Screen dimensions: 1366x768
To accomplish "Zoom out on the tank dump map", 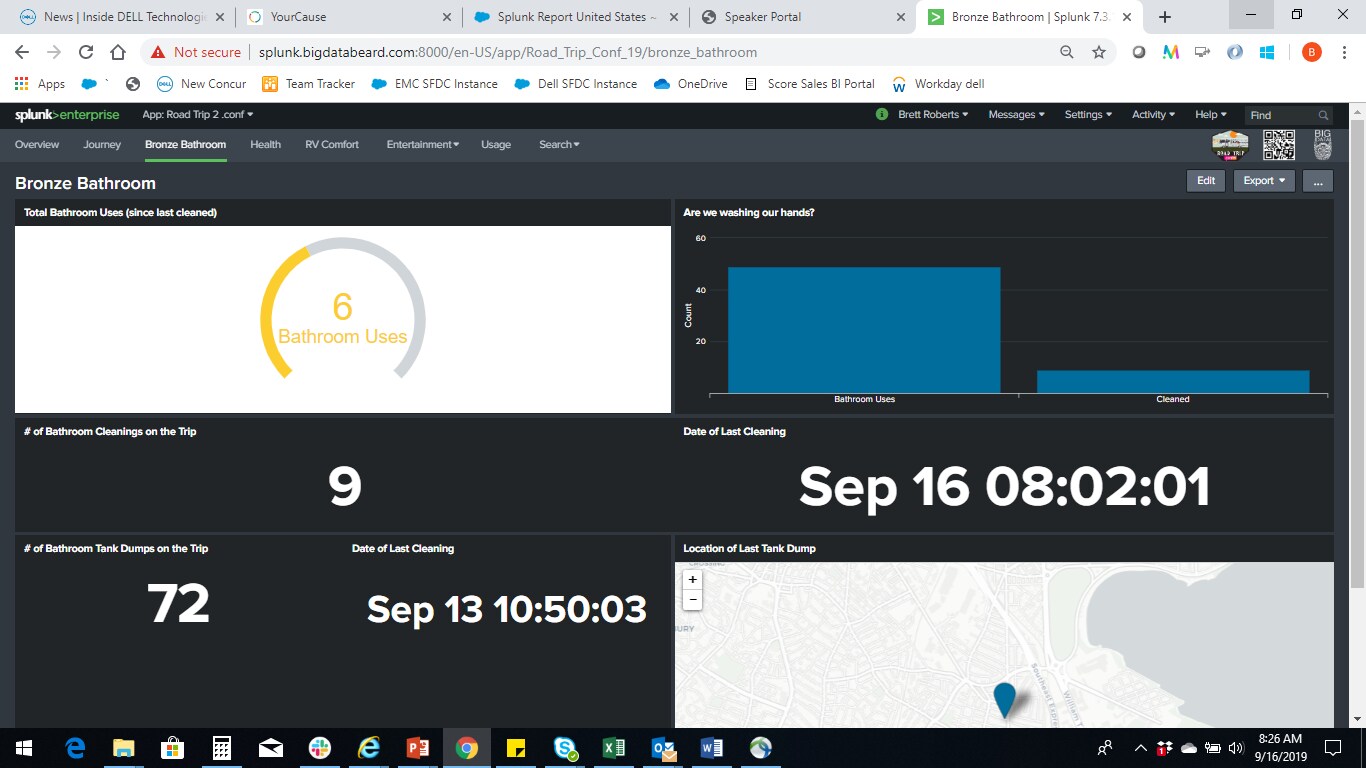I will pyautogui.click(x=692, y=600).
